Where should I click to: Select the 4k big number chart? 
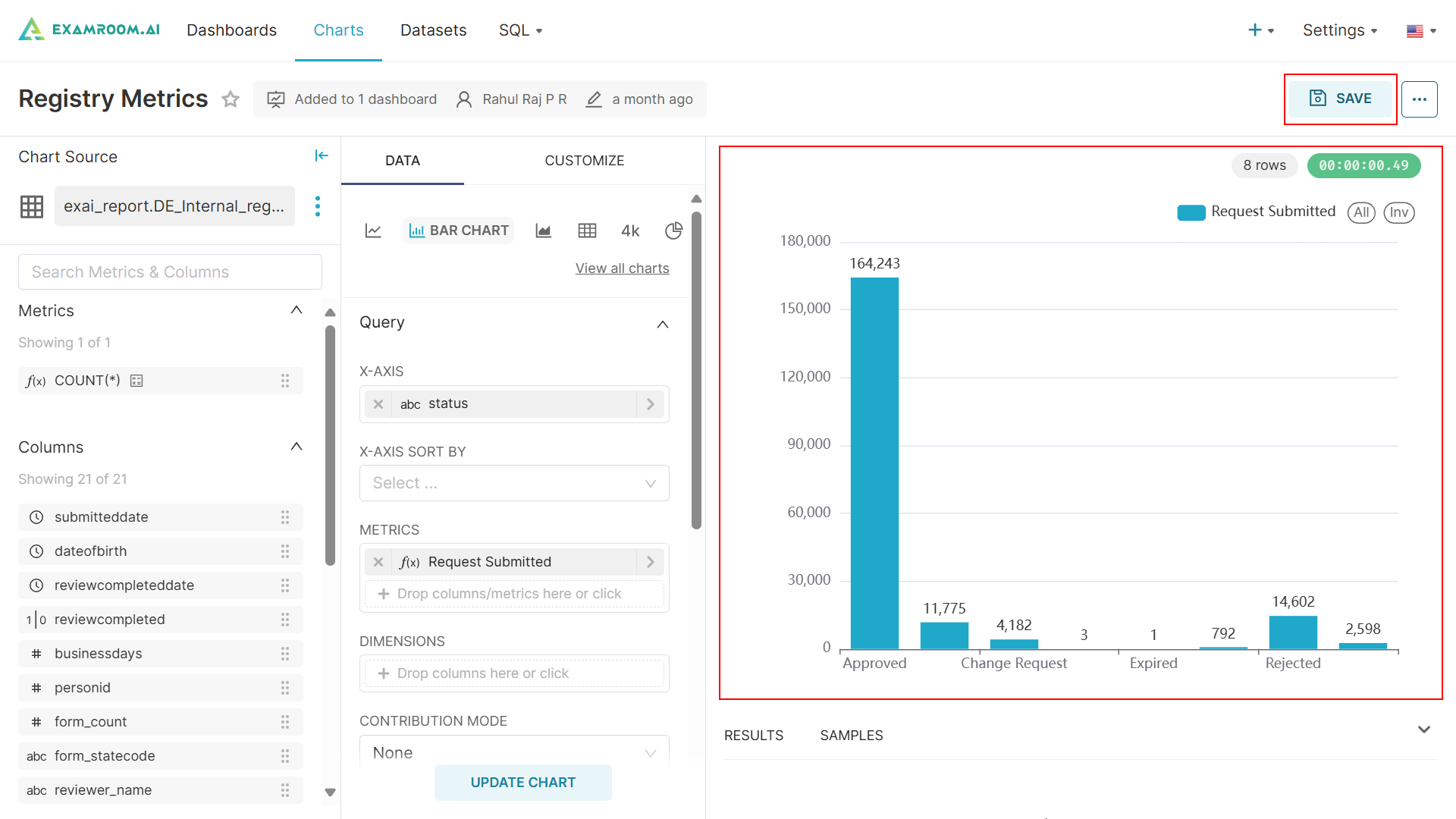point(630,231)
